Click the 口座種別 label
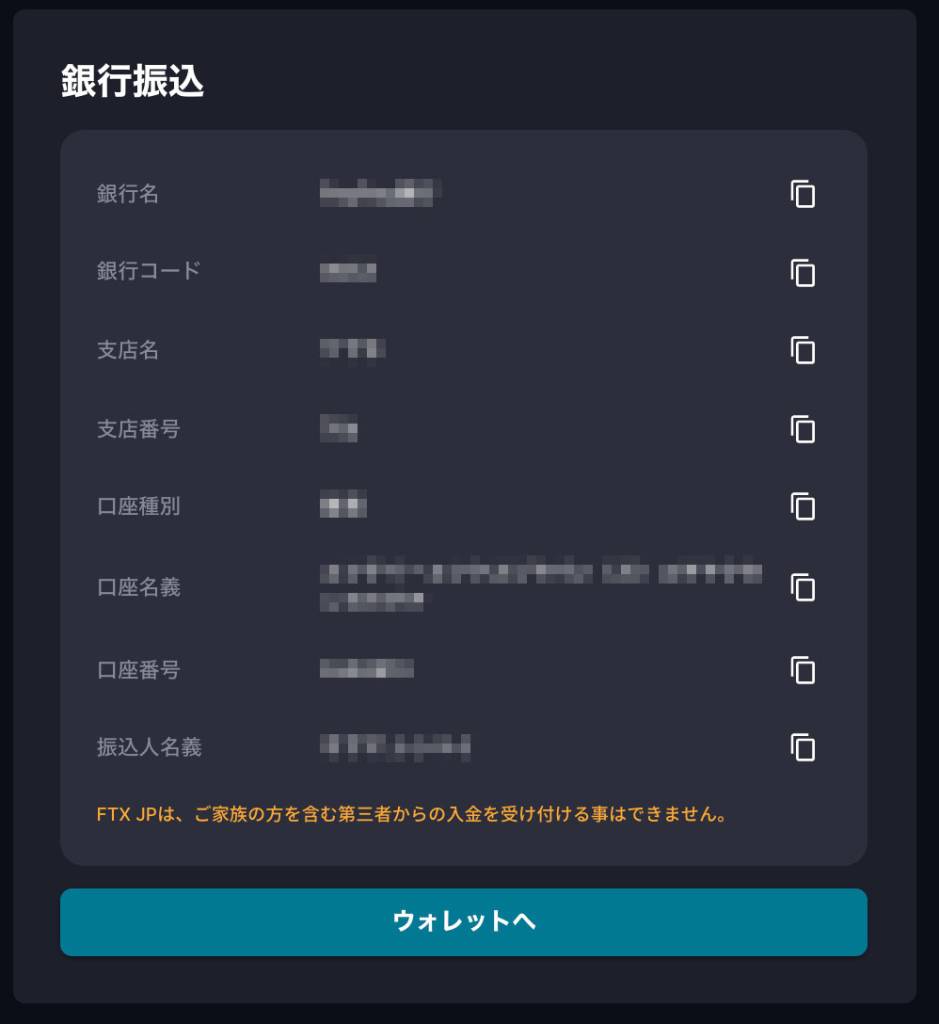Viewport: 939px width, 1024px height. point(138,506)
